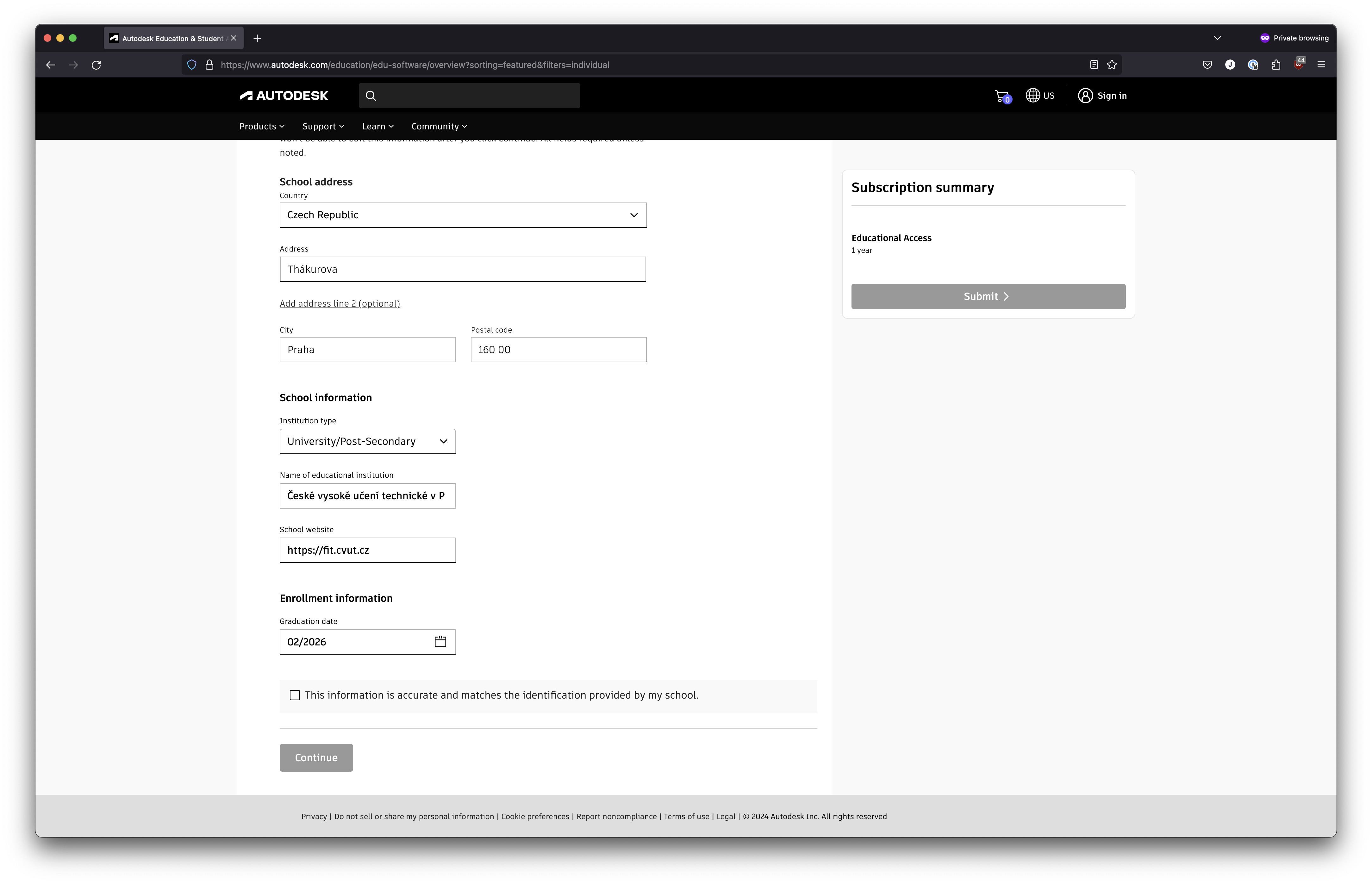1372x884 pixels.
Task: Open the graduation date calendar picker icon
Action: (x=440, y=642)
